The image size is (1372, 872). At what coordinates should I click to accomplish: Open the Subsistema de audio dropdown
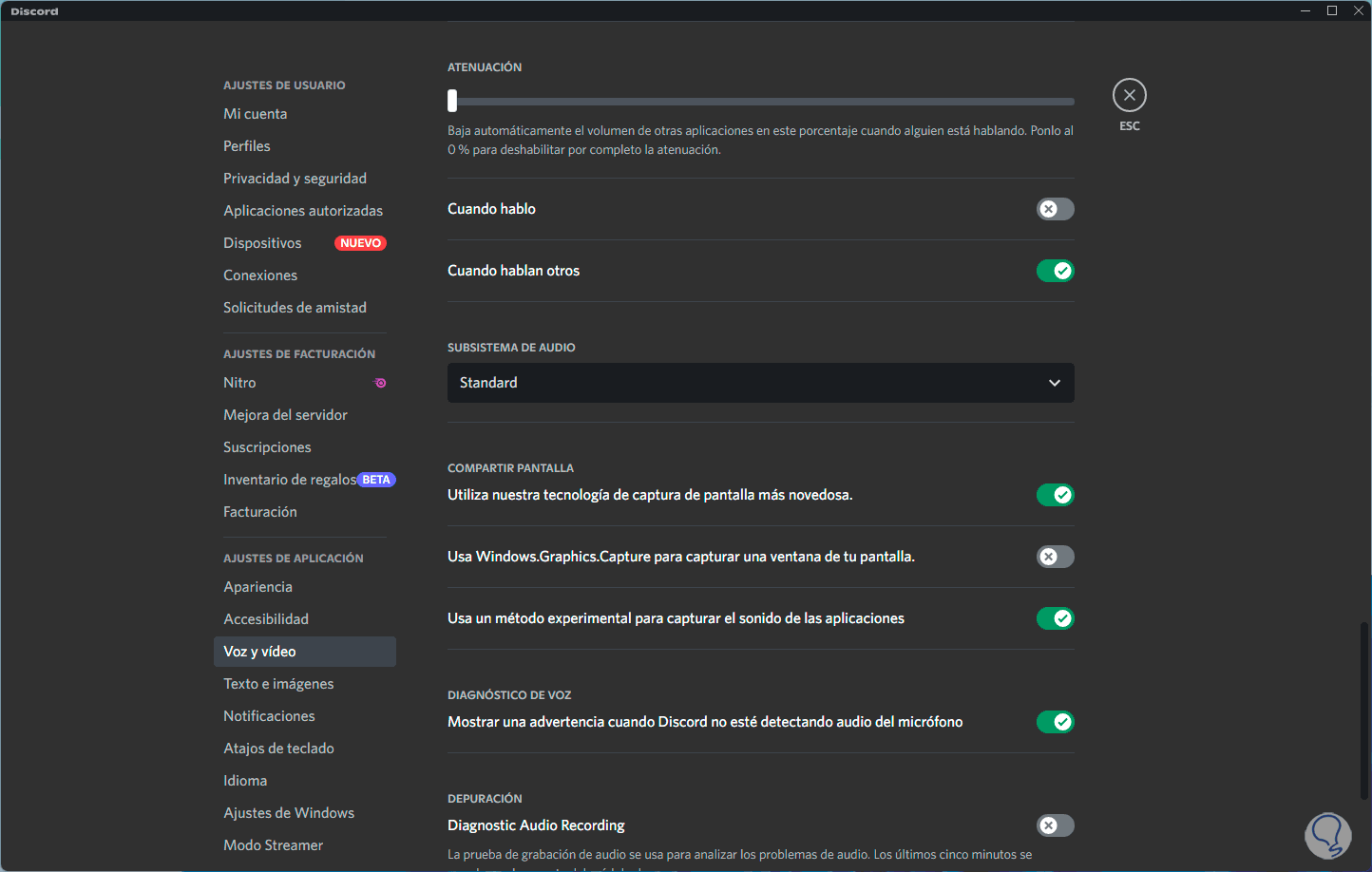pyautogui.click(x=760, y=383)
